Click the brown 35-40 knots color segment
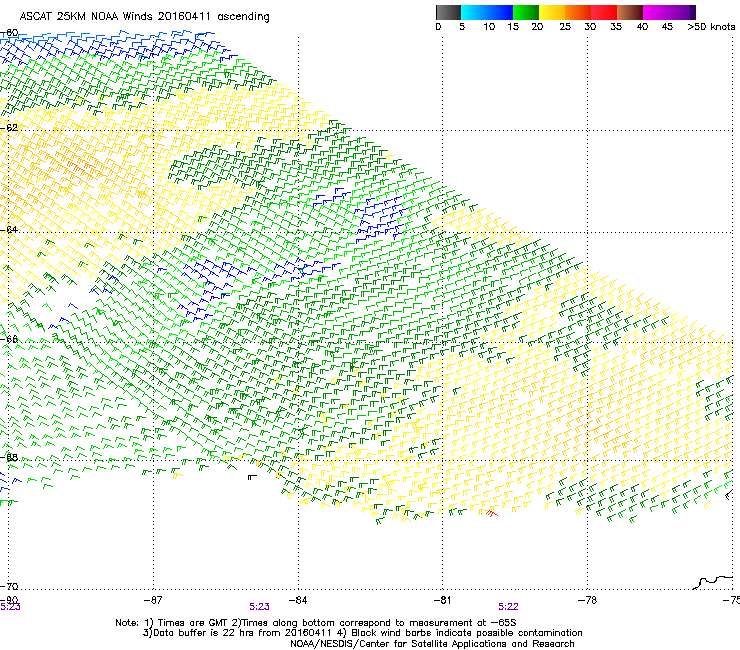Screen dimensions: 740x650 point(630,12)
